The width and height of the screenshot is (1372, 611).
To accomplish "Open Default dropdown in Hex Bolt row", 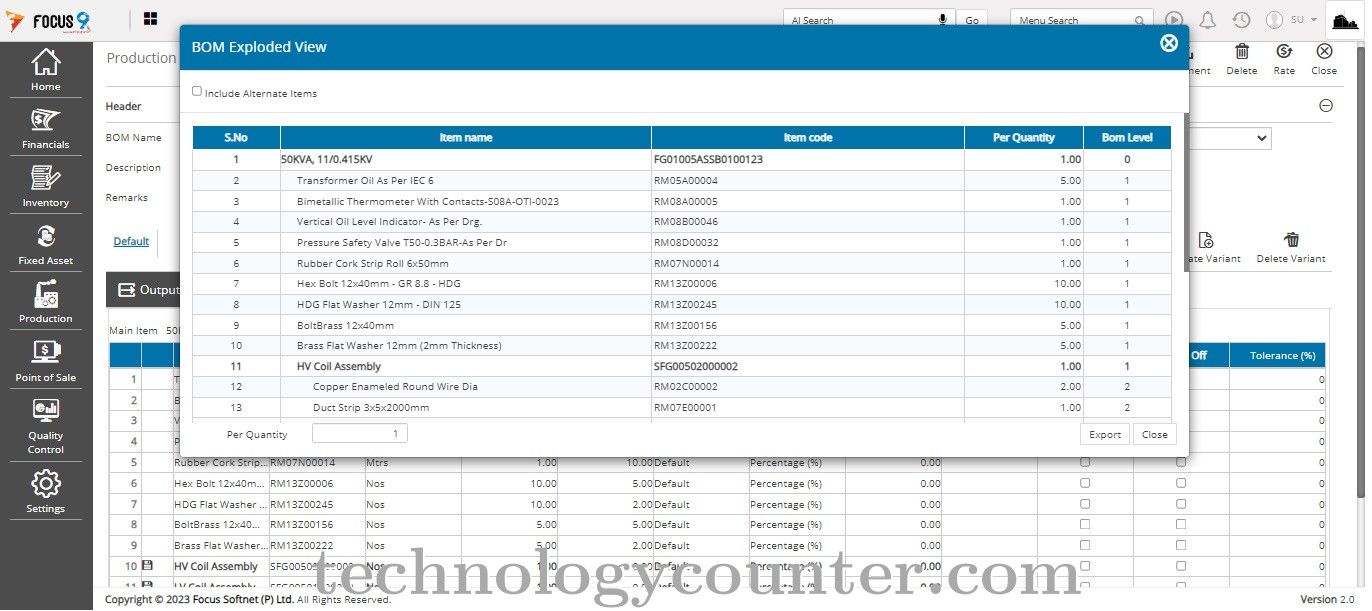I will pyautogui.click(x=700, y=483).
